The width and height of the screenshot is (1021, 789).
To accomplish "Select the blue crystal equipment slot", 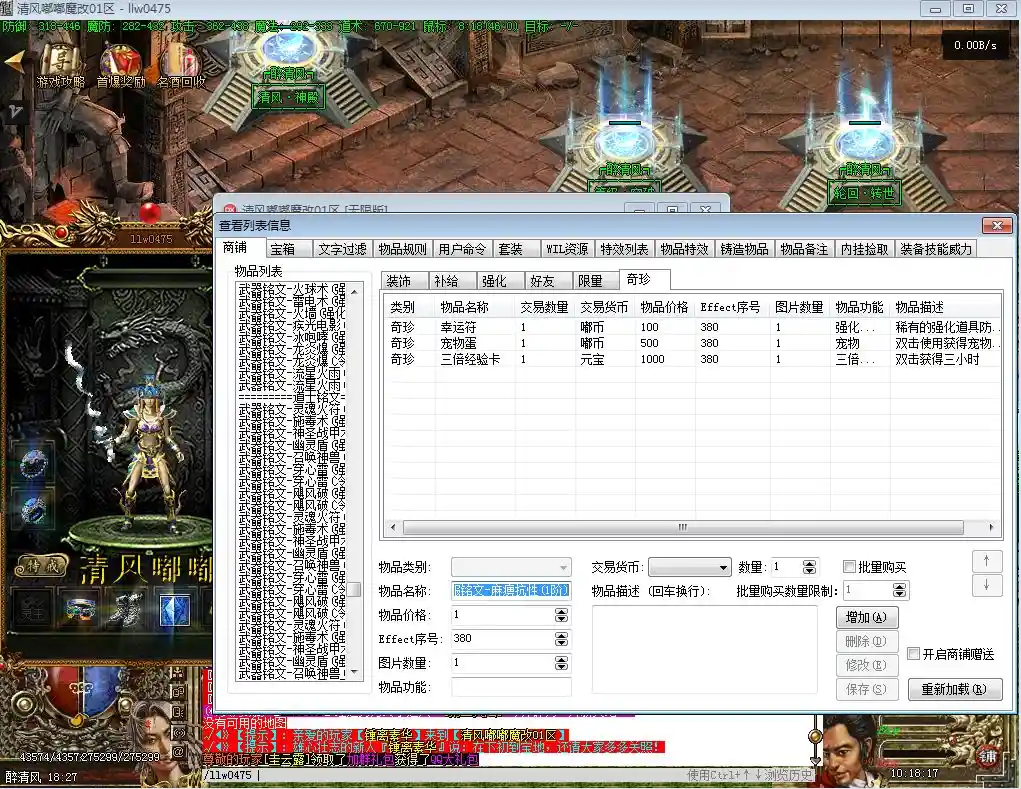I will (175, 611).
